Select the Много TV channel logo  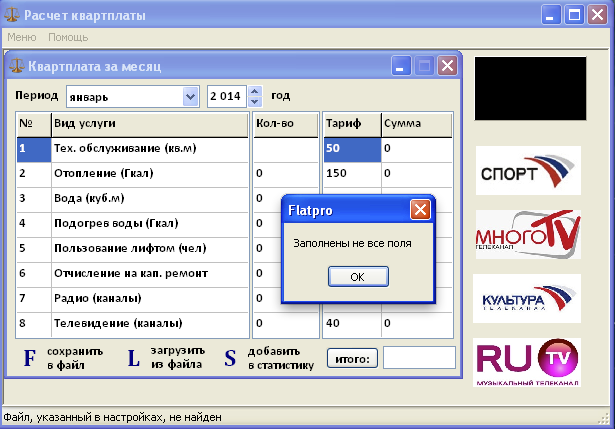(x=528, y=234)
